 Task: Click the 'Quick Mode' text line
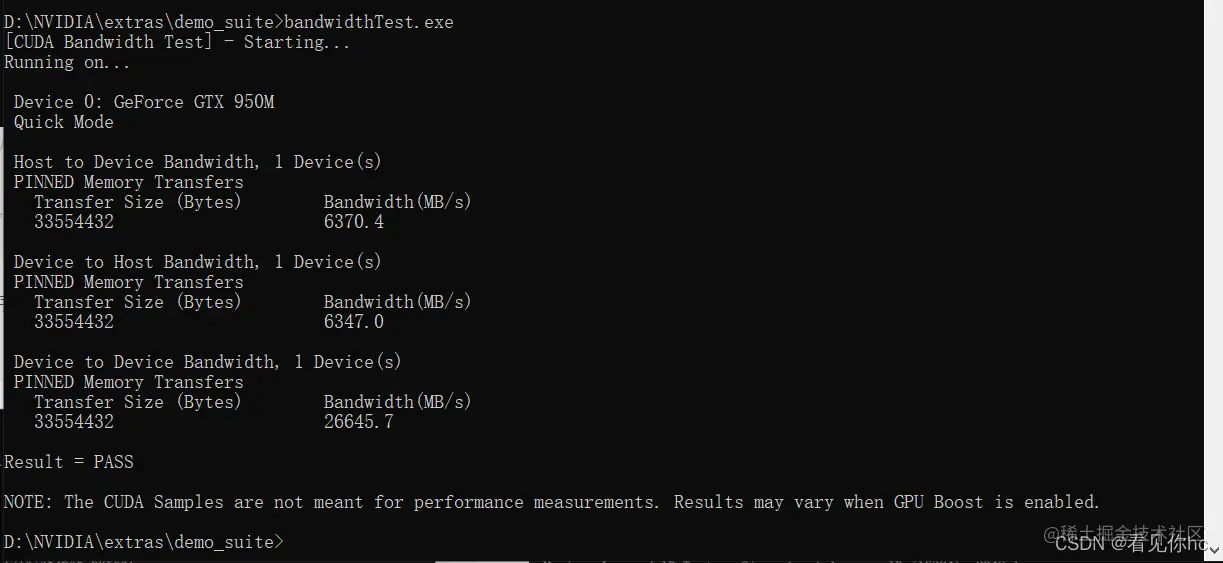pos(64,122)
